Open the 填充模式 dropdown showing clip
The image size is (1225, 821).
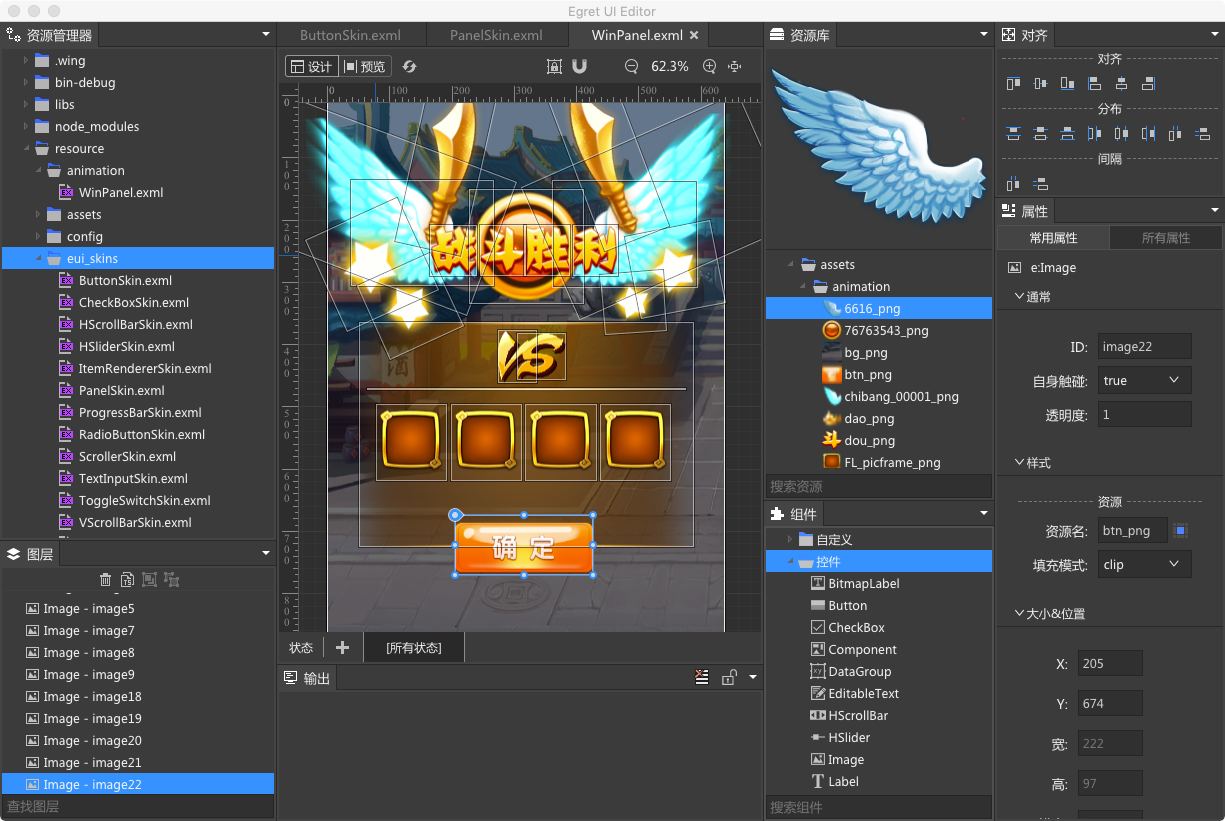1144,563
